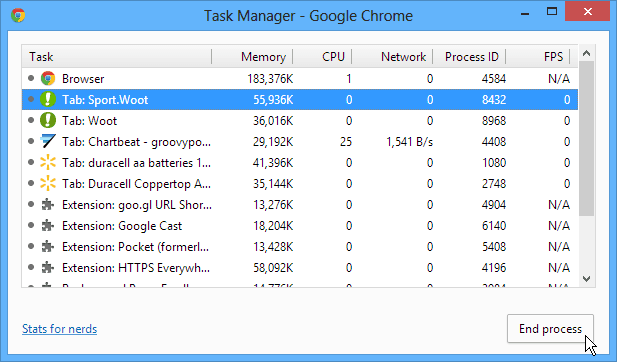Select the Browser task row
The image size is (617, 362).
click(x=300, y=78)
